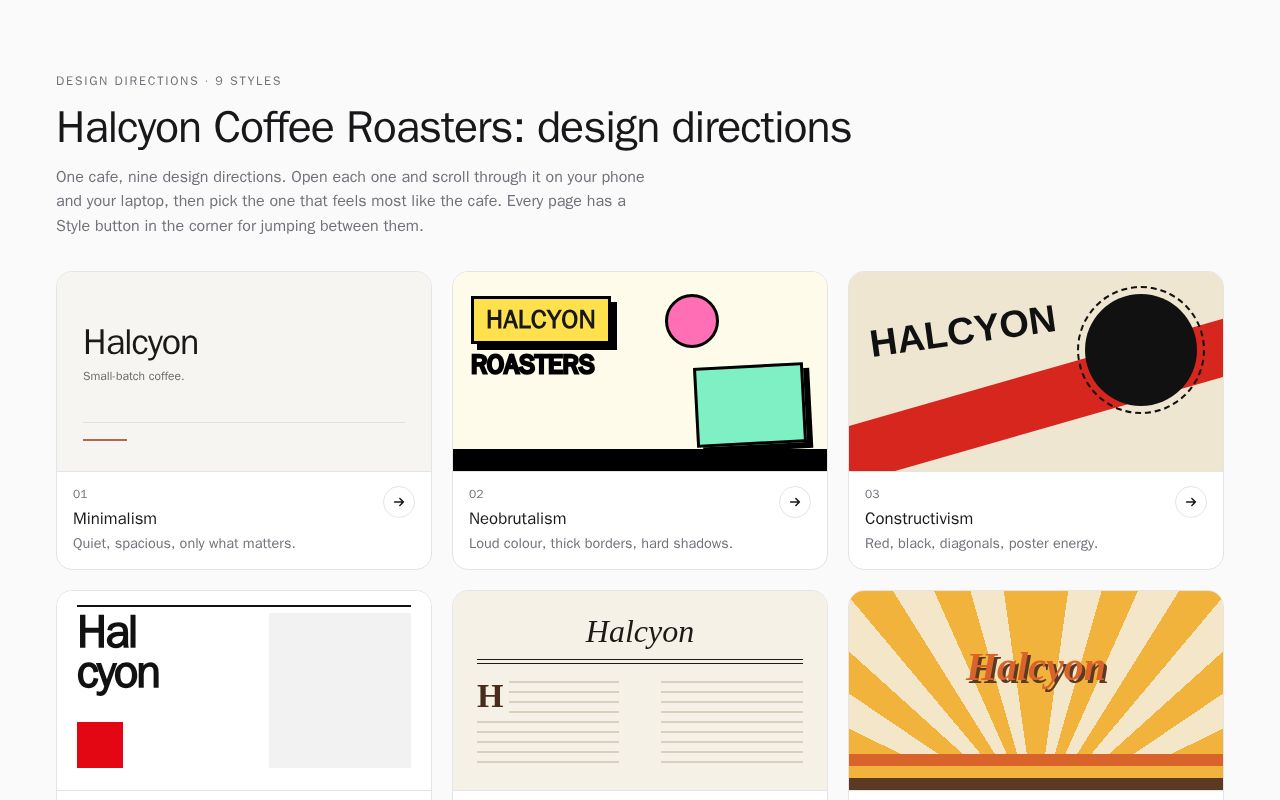Click the intro paragraph starting 'One cafe, nine'
This screenshot has height=800, width=1280.
pos(350,201)
